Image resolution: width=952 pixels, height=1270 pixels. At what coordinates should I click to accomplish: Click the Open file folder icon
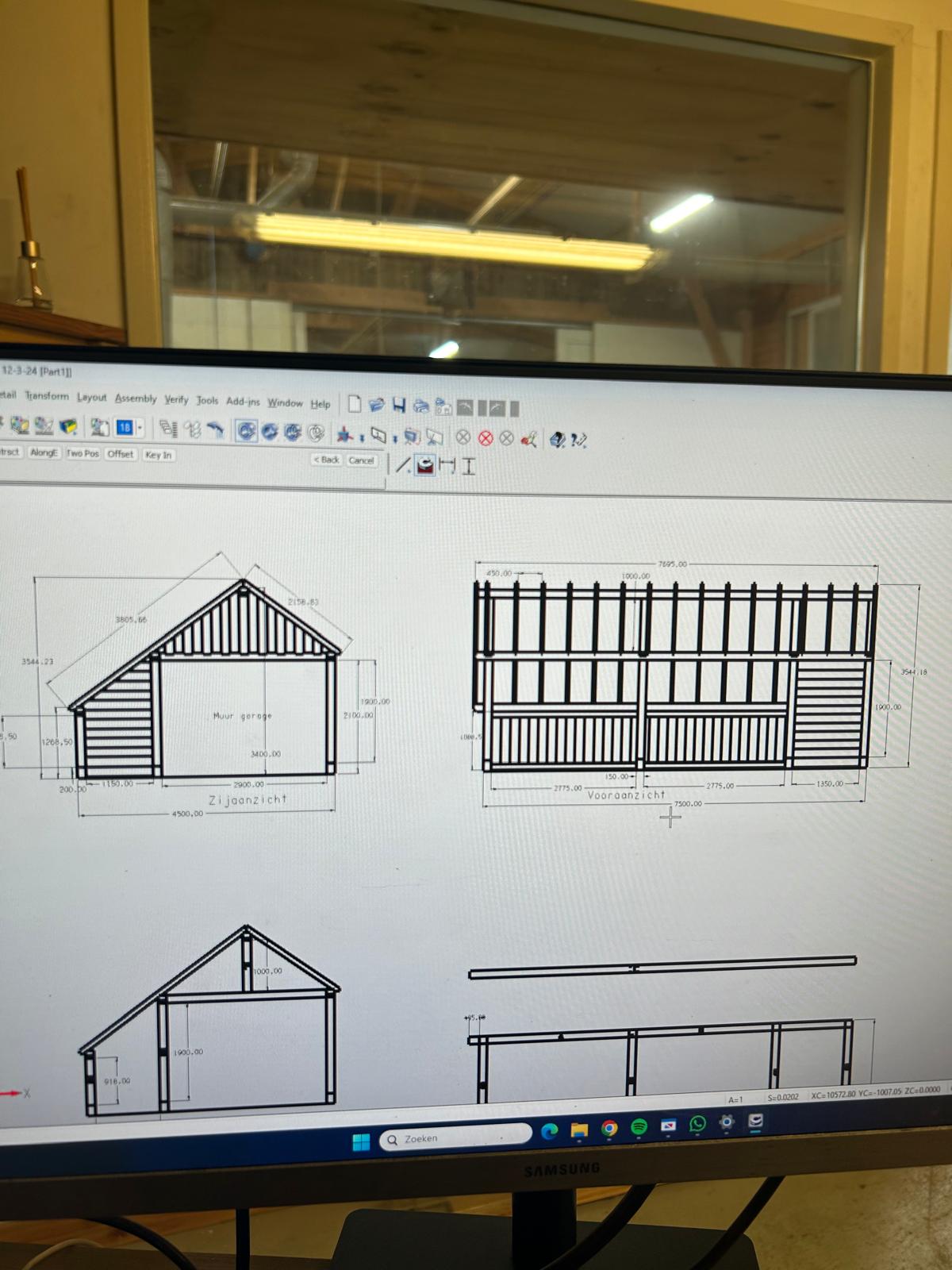click(x=377, y=406)
